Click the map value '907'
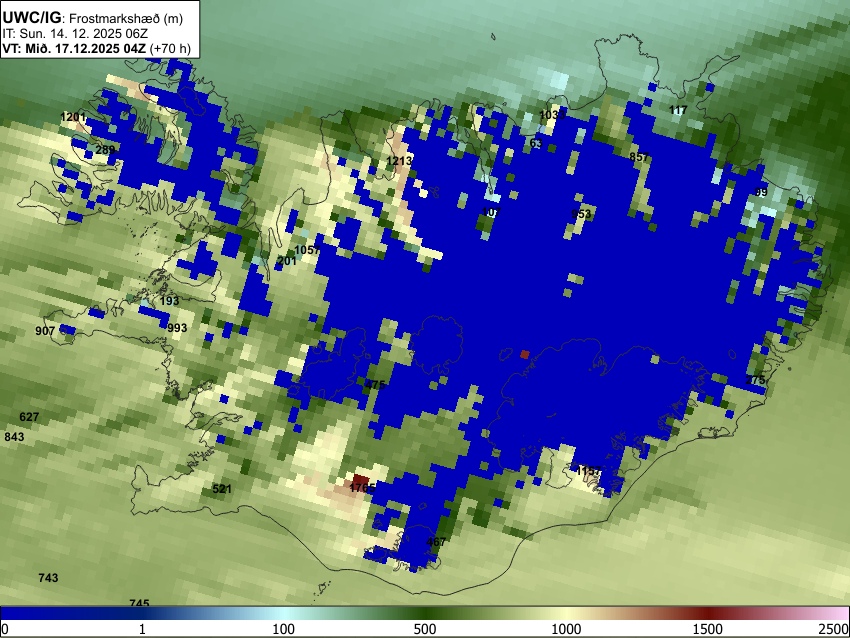The height and width of the screenshot is (638, 850). (x=45, y=331)
